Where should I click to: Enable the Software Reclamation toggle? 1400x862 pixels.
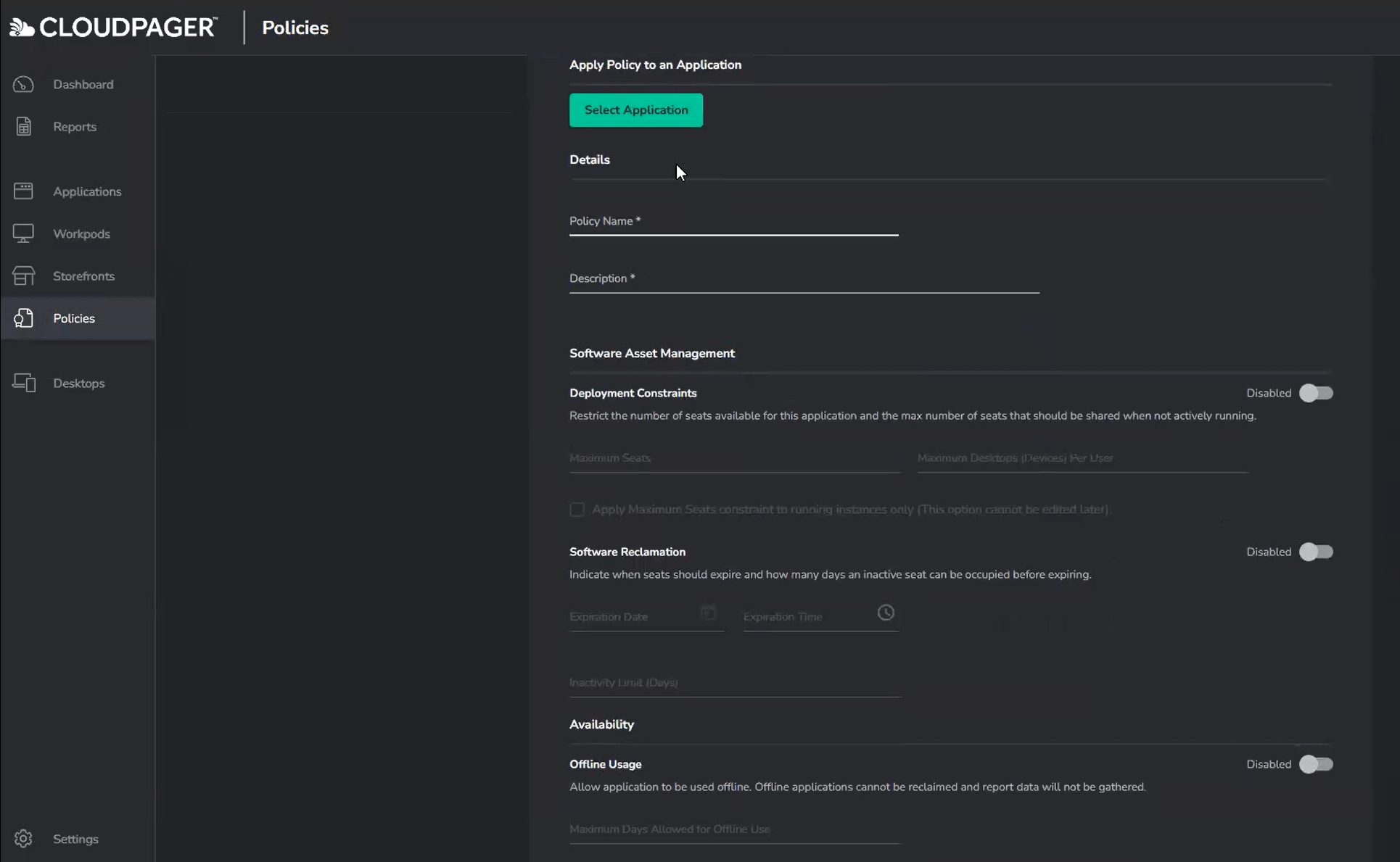1316,552
